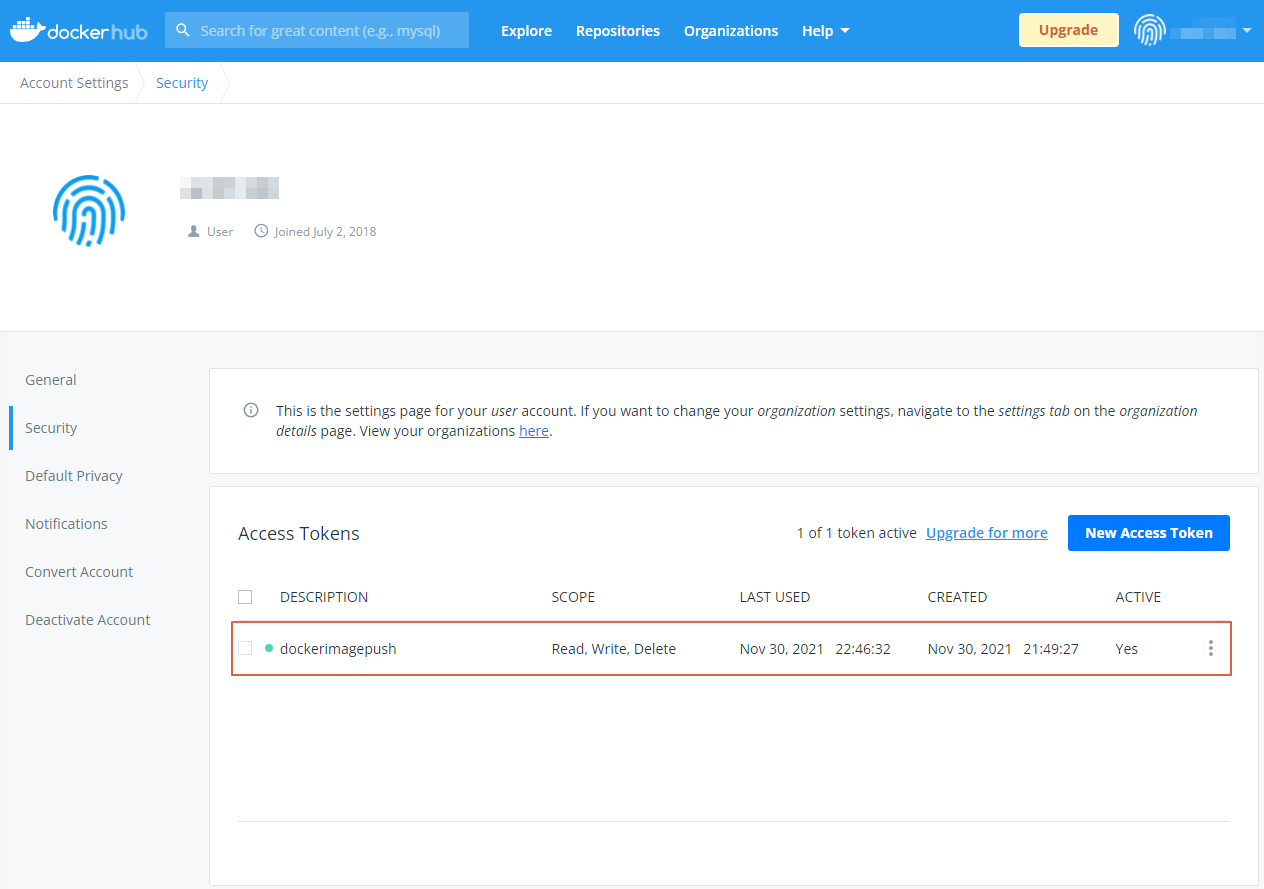The image size is (1264, 889).
Task: Open Notifications settings
Action: tap(66, 524)
